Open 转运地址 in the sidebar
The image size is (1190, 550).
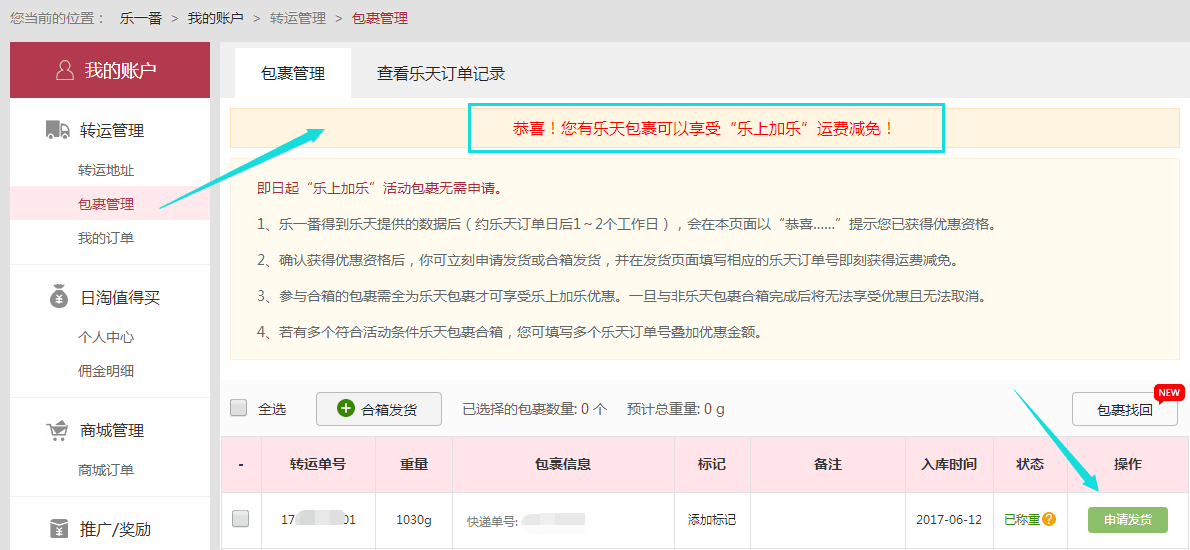click(x=106, y=170)
